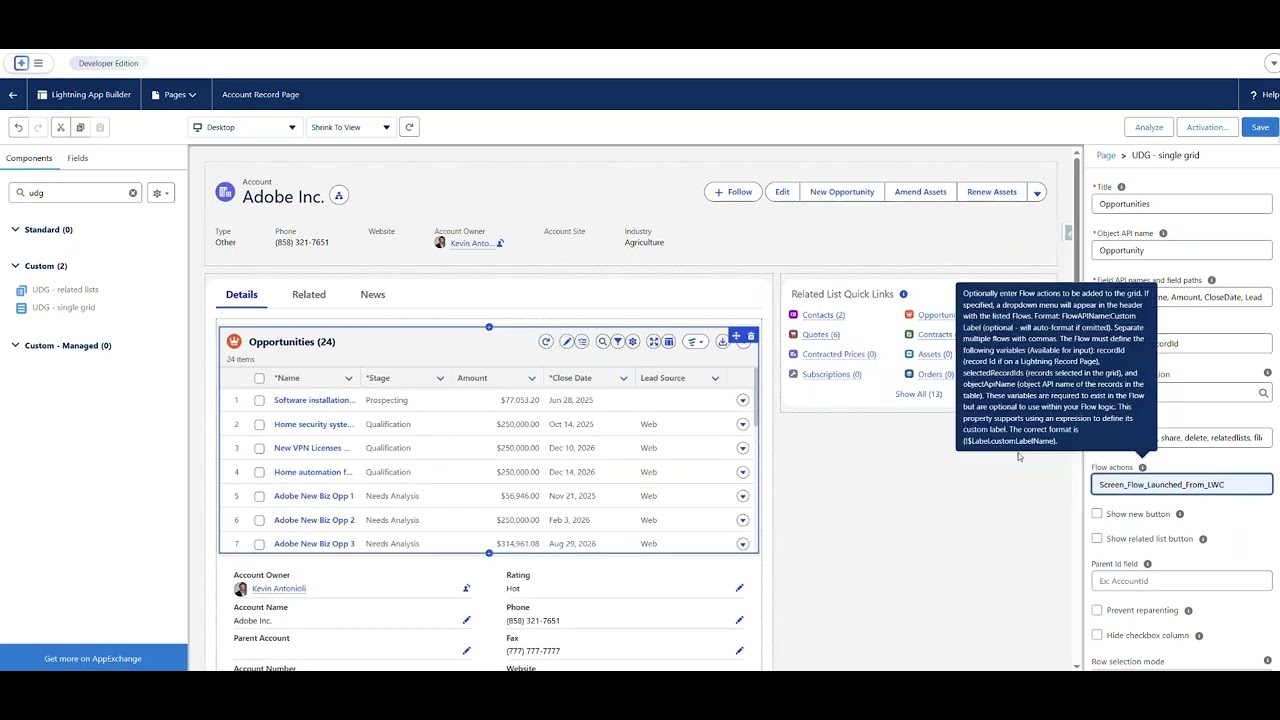Click the pencil edit icon for the Rating field
Image resolution: width=1280 pixels, height=720 pixels.
coord(740,588)
